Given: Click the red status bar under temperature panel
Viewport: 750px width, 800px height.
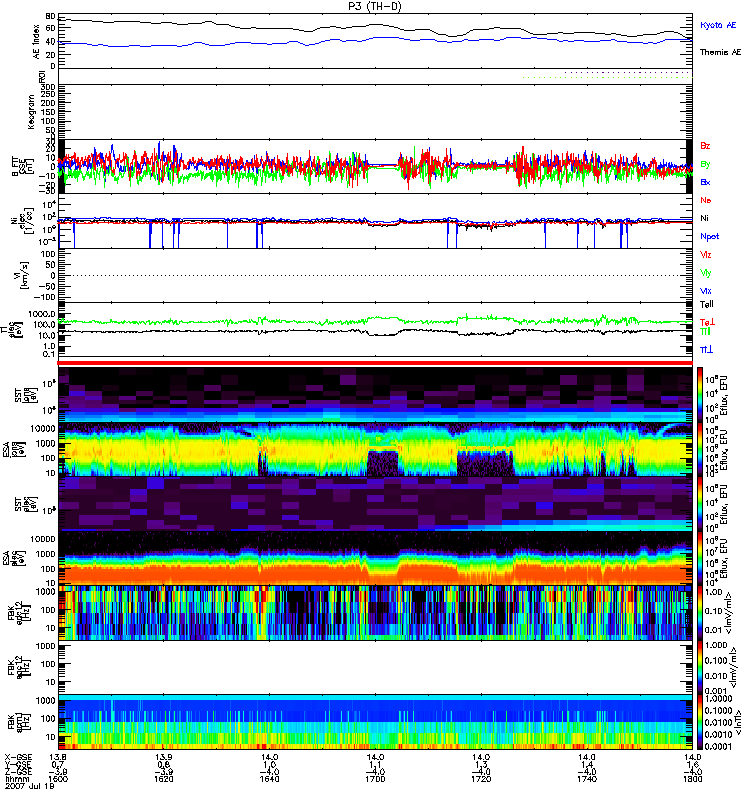Looking at the screenshot, I should pyautogui.click(x=375, y=363).
